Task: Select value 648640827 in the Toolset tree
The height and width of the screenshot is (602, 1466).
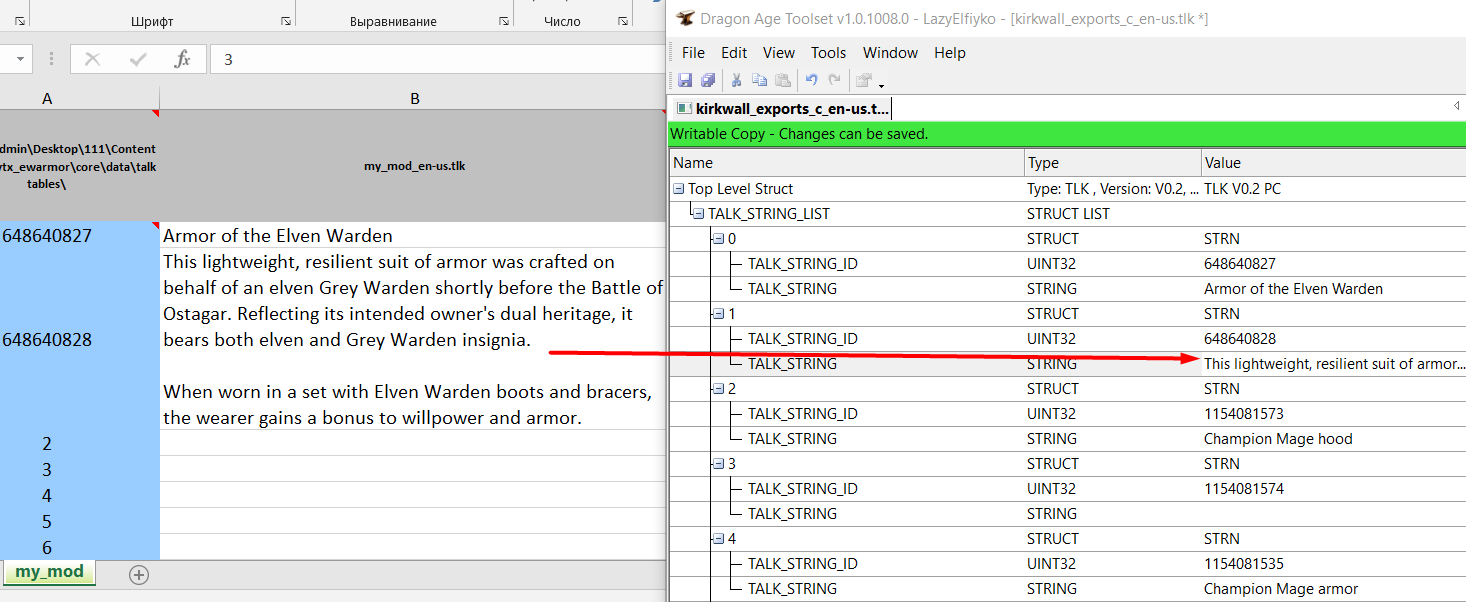Action: click(1240, 264)
